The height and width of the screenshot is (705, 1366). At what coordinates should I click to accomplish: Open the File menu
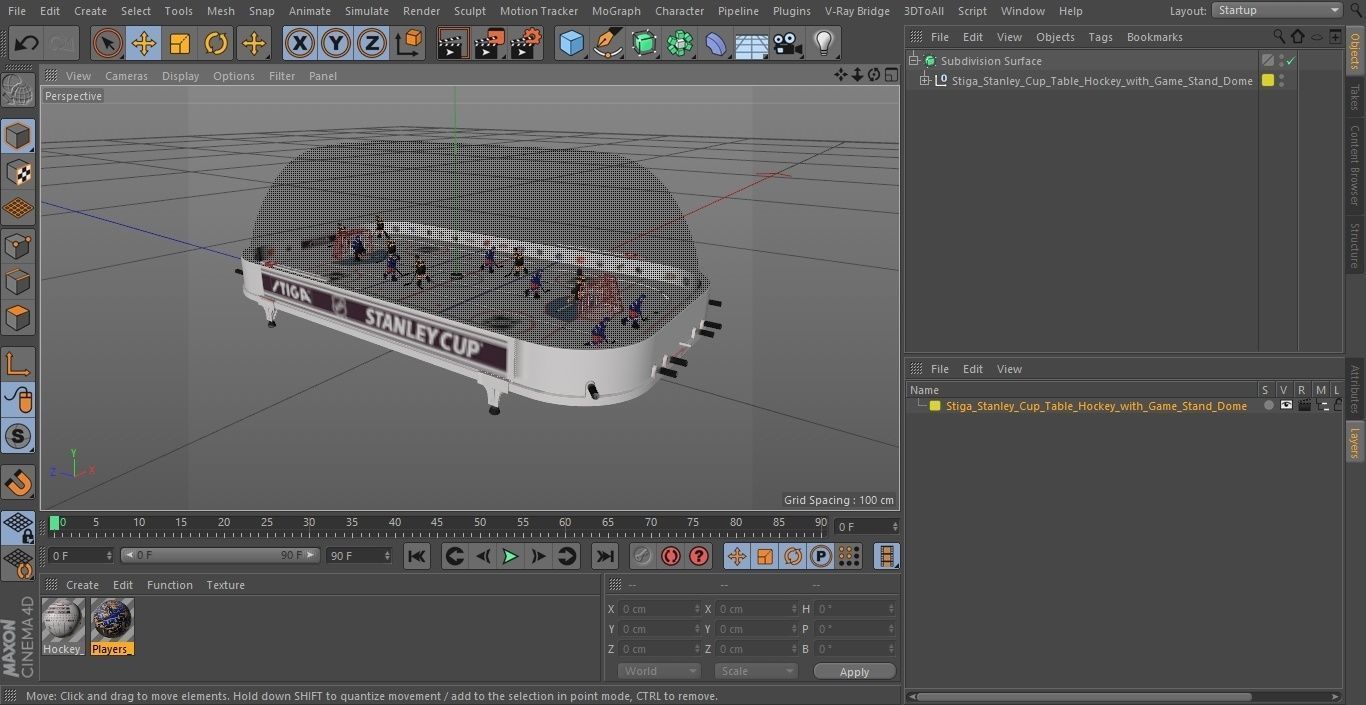click(16, 10)
